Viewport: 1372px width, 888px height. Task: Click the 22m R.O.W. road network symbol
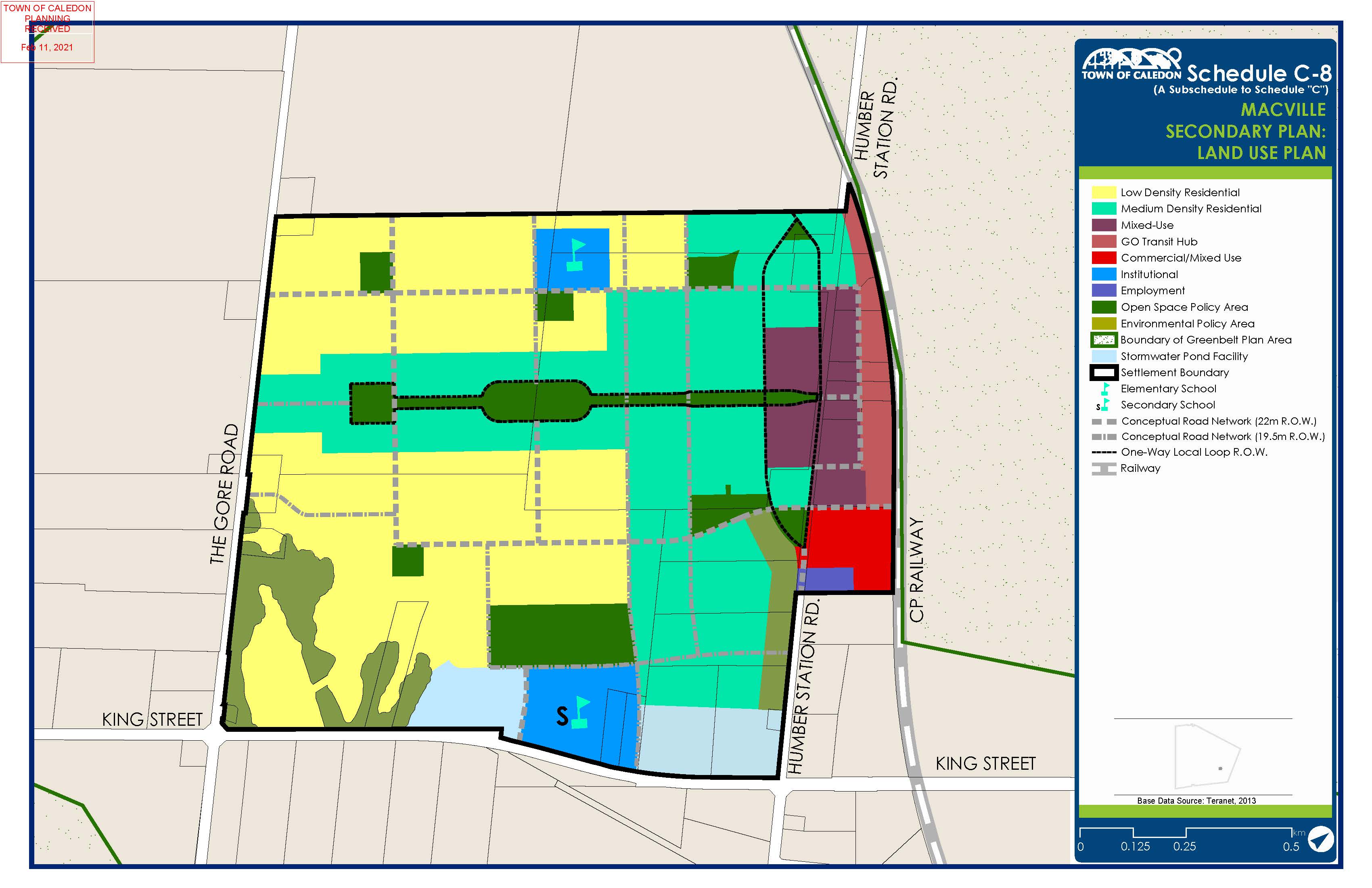1104,422
